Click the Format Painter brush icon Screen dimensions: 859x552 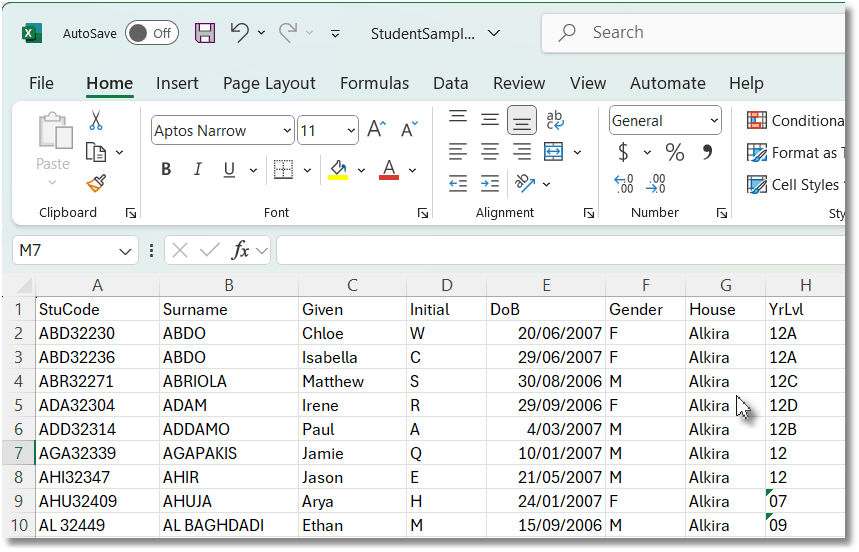[96, 183]
